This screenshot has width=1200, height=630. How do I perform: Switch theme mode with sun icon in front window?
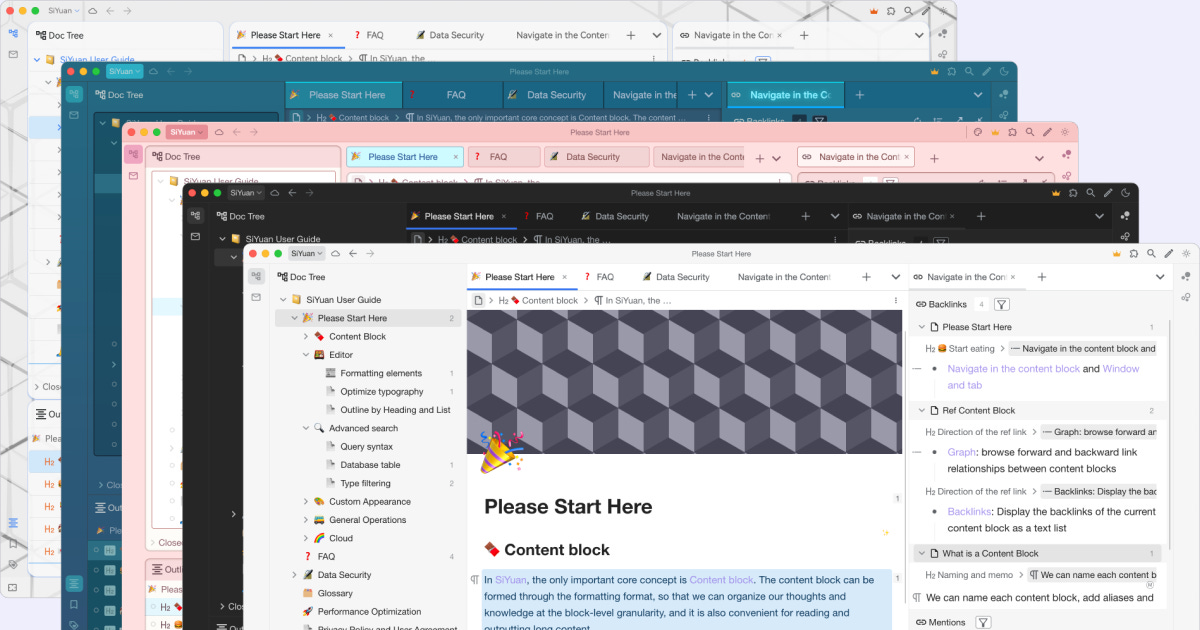(1186, 253)
